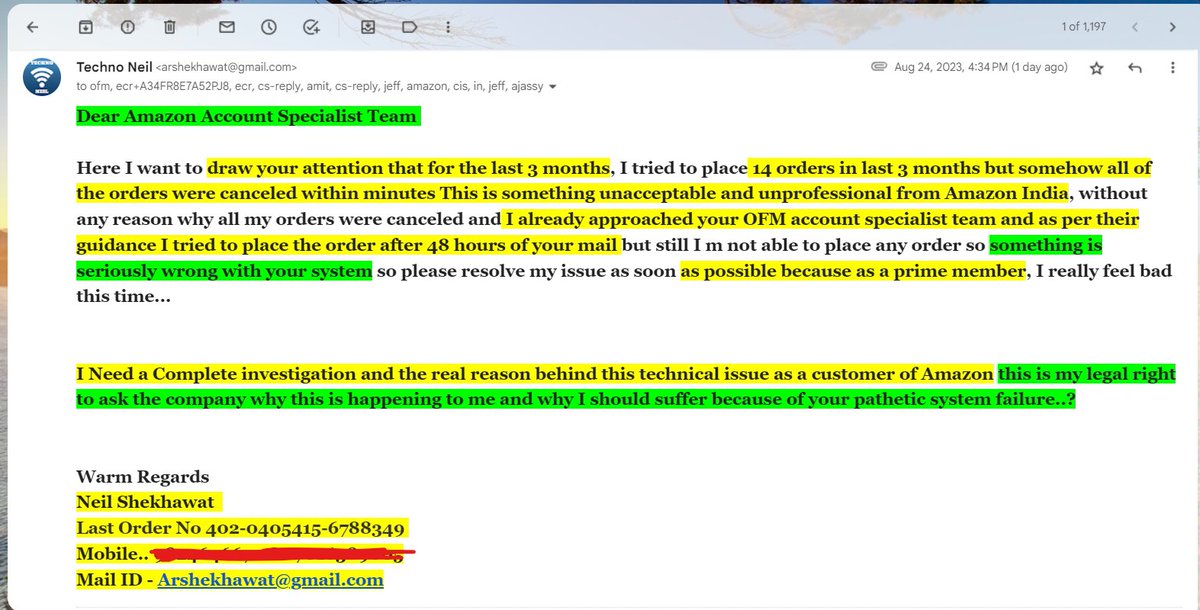This screenshot has height=610, width=1200.
Task: Select the 'Dear Amazon Account Specialist Team' greeting
Action: coord(246,116)
